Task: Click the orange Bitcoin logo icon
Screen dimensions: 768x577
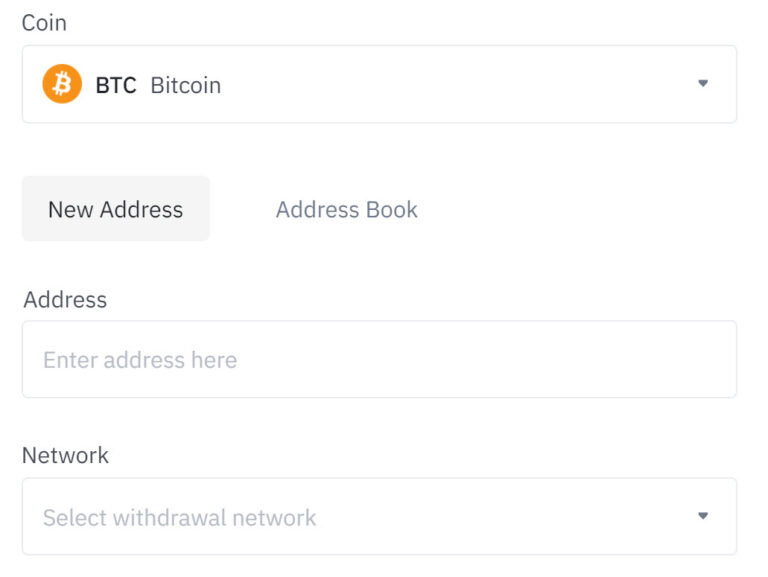Action: tap(62, 84)
